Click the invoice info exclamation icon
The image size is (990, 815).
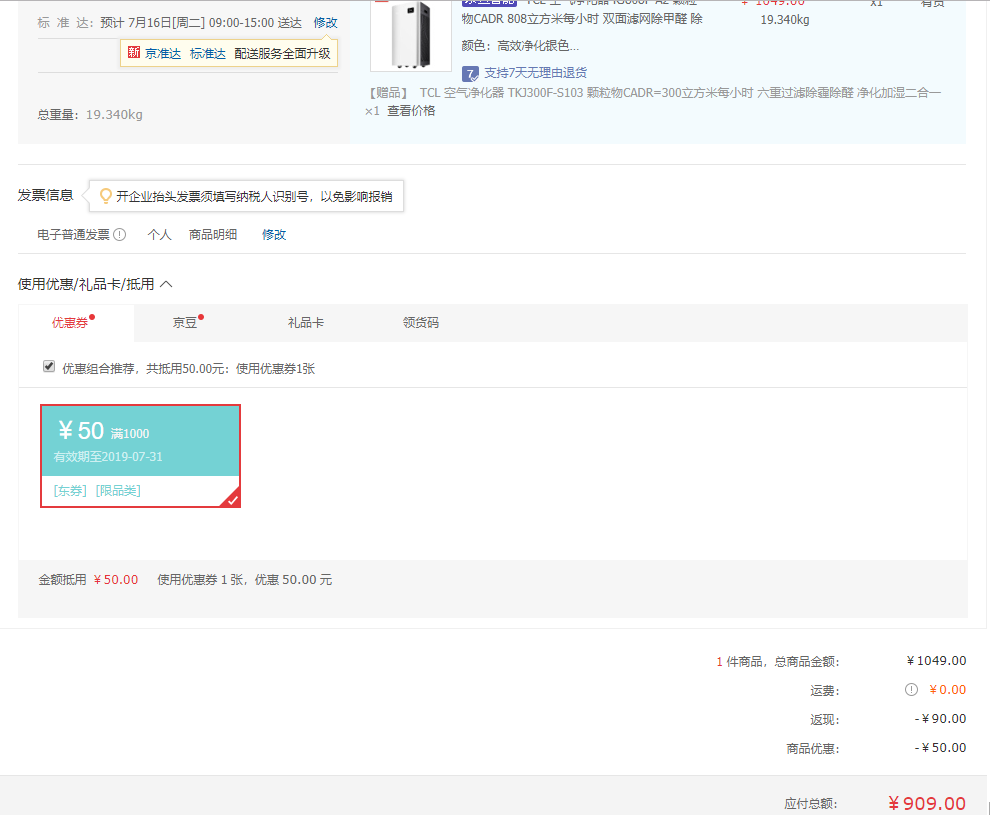tap(119, 235)
